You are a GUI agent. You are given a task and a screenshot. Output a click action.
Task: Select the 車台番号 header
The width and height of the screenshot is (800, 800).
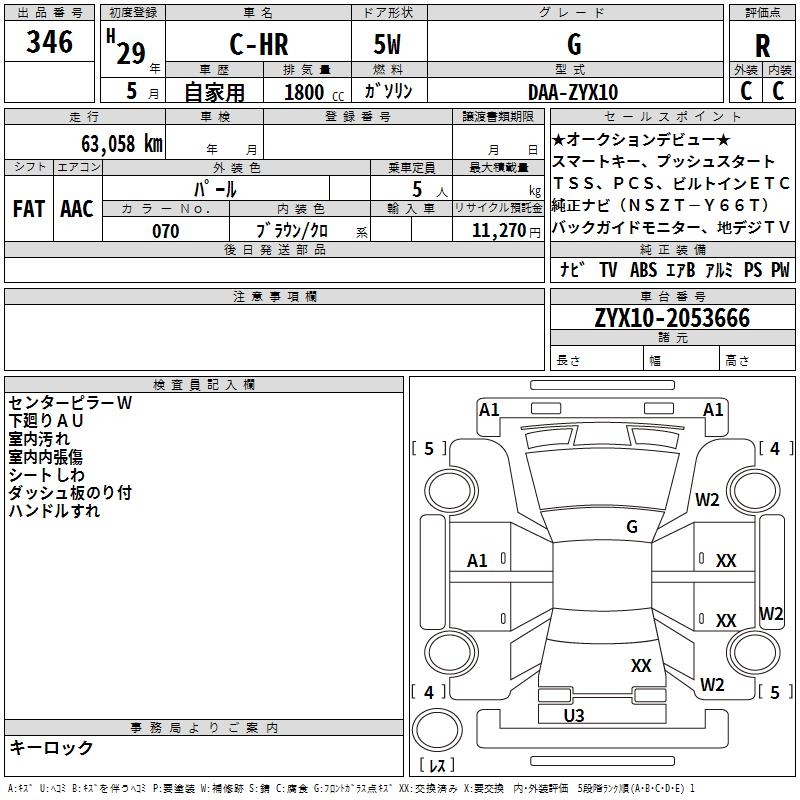(x=672, y=296)
